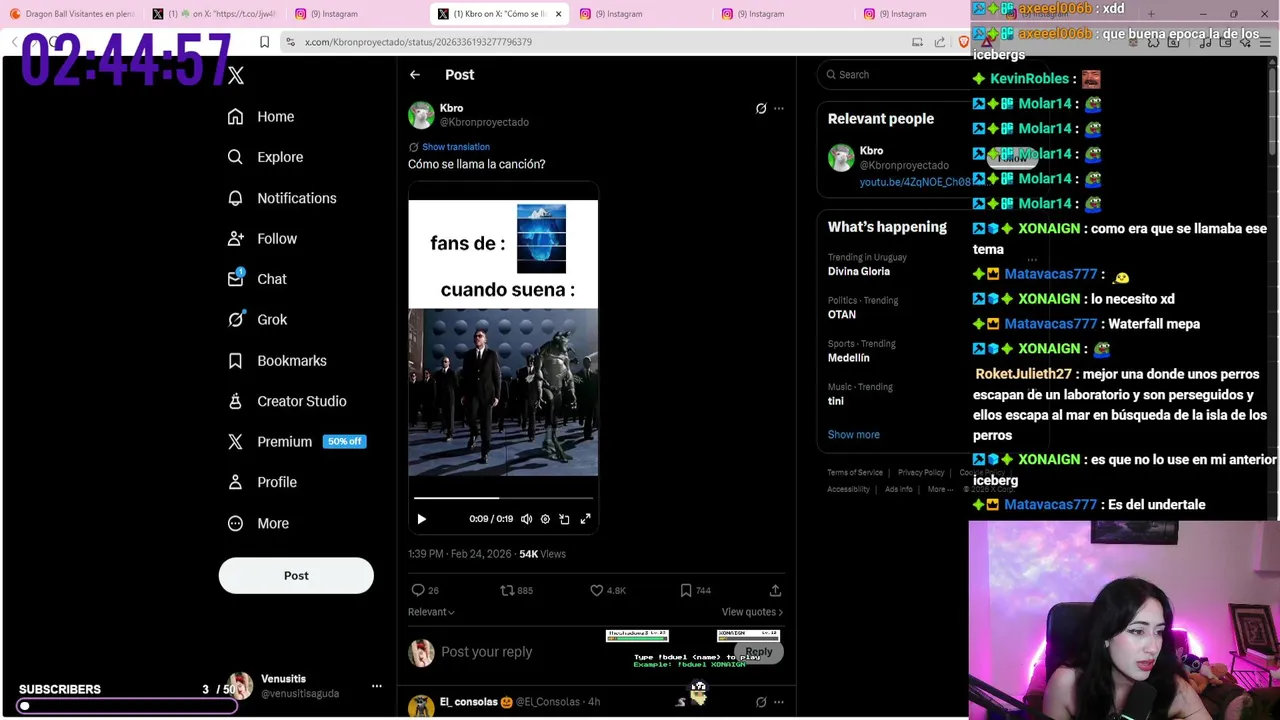Open Explore in the sidebar

pos(265,157)
